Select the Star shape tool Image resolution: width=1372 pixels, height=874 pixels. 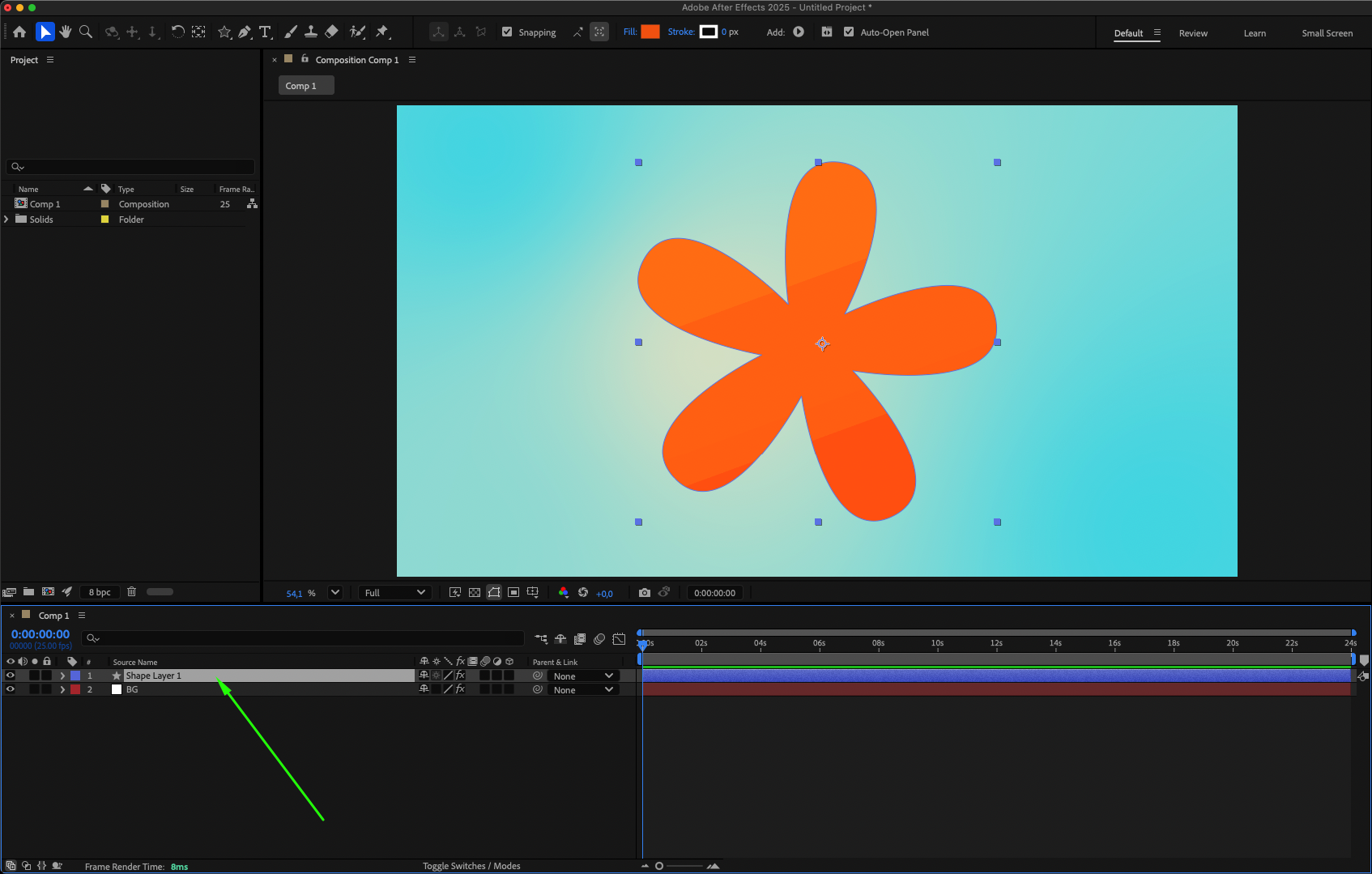tap(224, 32)
